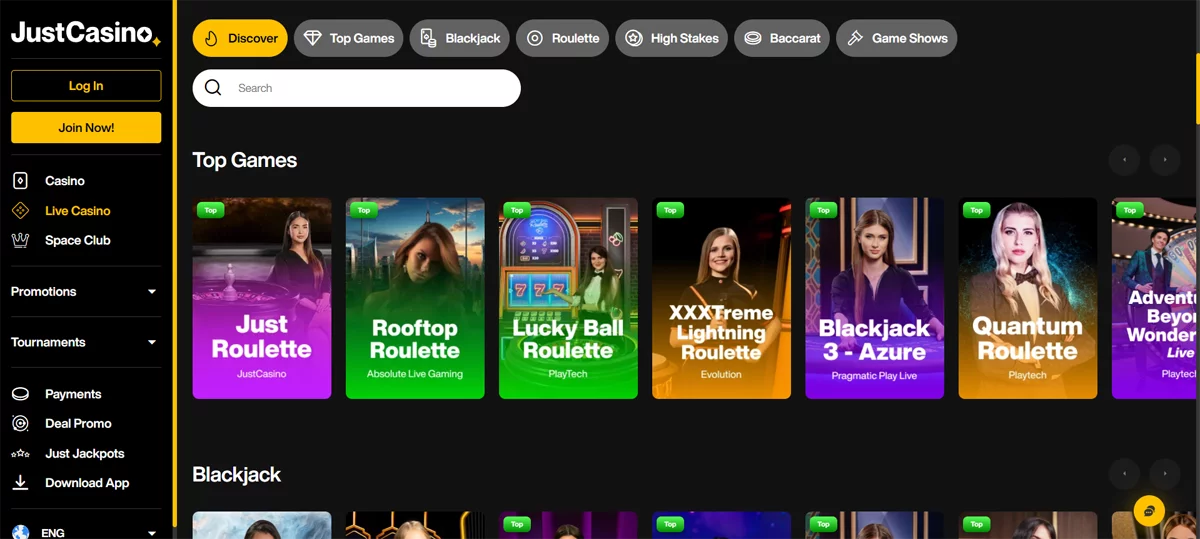The image size is (1200, 539).
Task: Open the Payments page
Action: (x=73, y=394)
